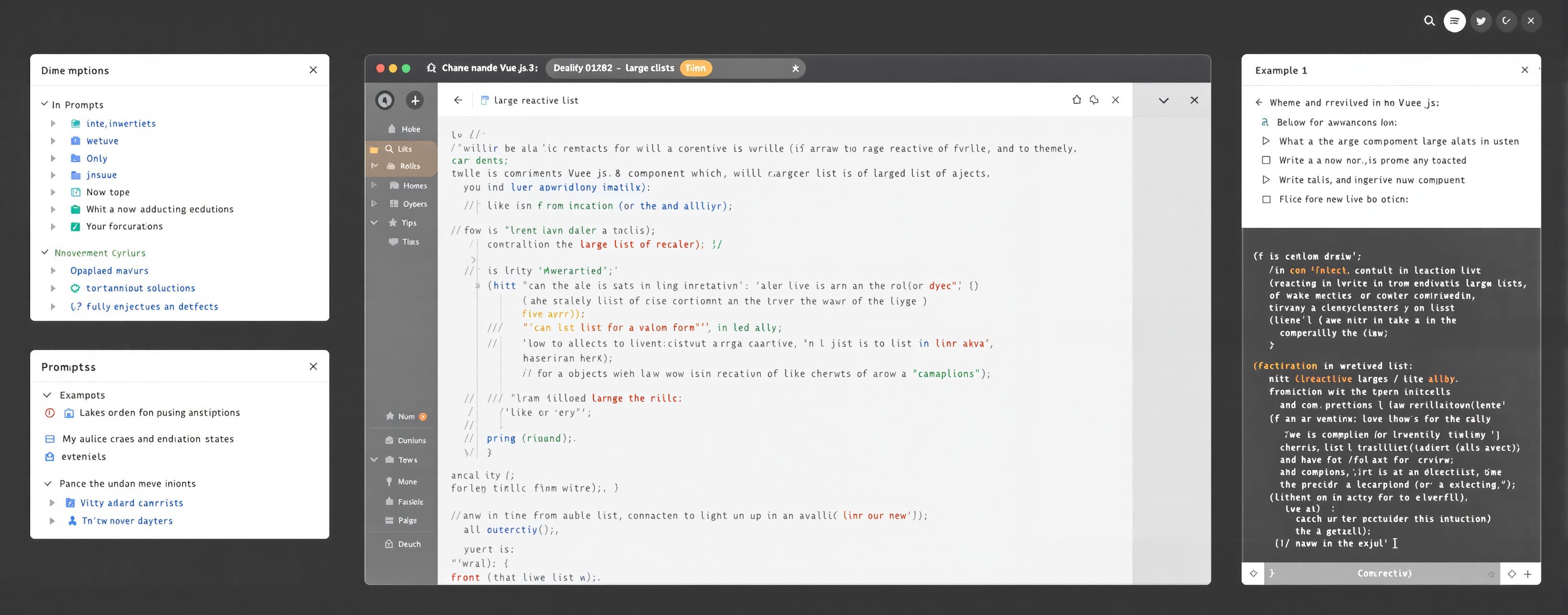Open Num item with orange badge
The width and height of the screenshot is (1568, 615).
tap(405, 417)
